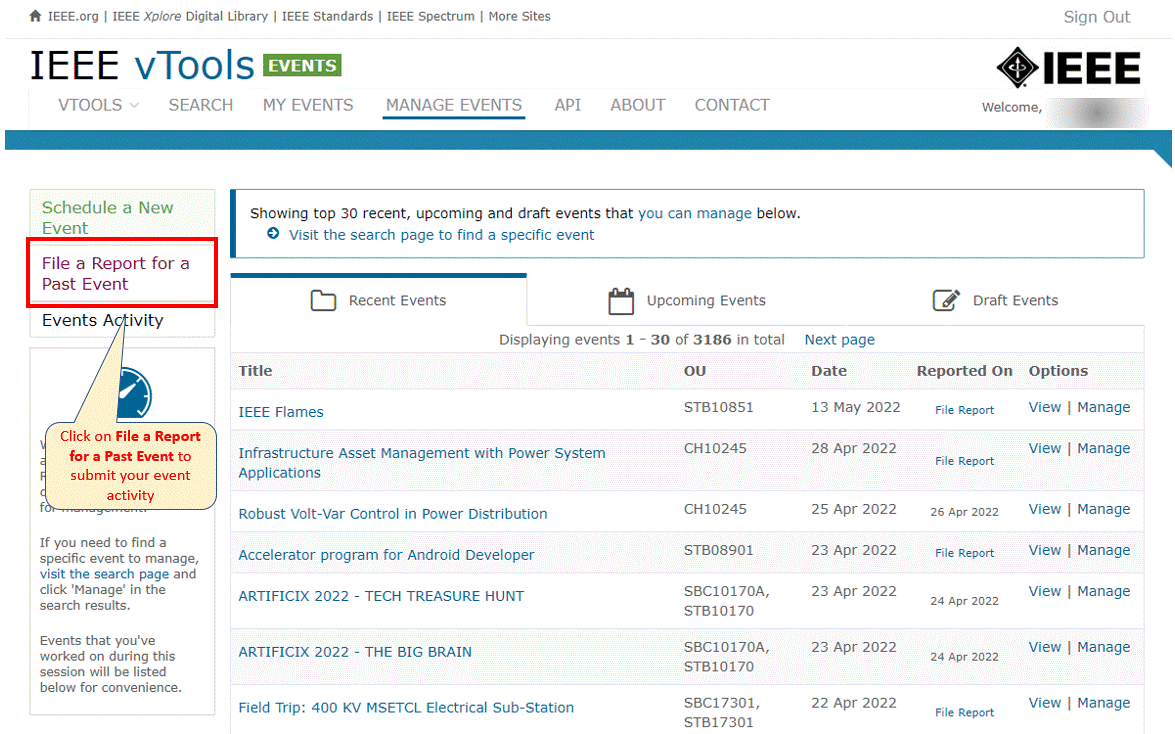Viewport: 1175px width, 734px height.
Task: Visit the search page to find a specific event
Action: 441,235
